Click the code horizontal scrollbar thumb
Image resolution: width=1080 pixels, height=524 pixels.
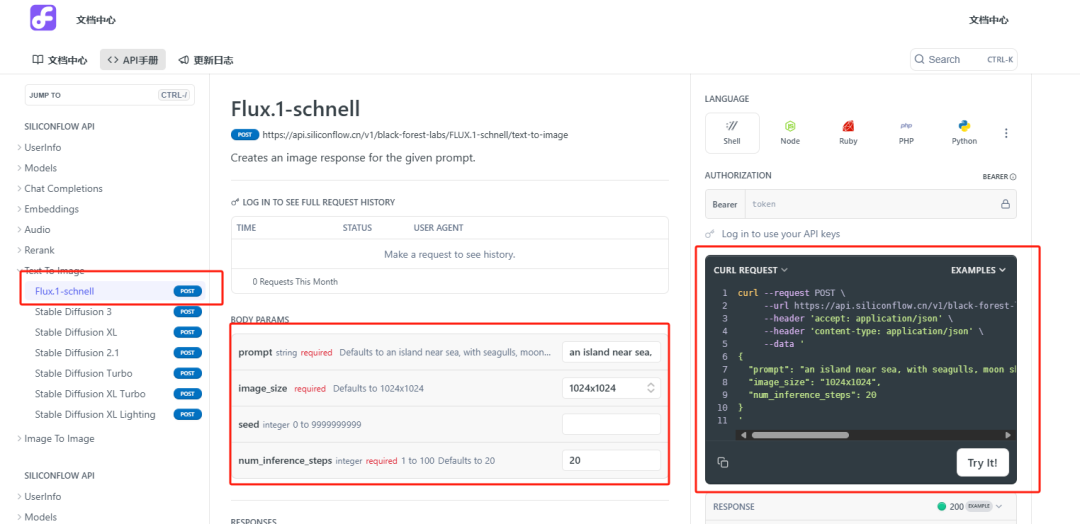pos(800,435)
